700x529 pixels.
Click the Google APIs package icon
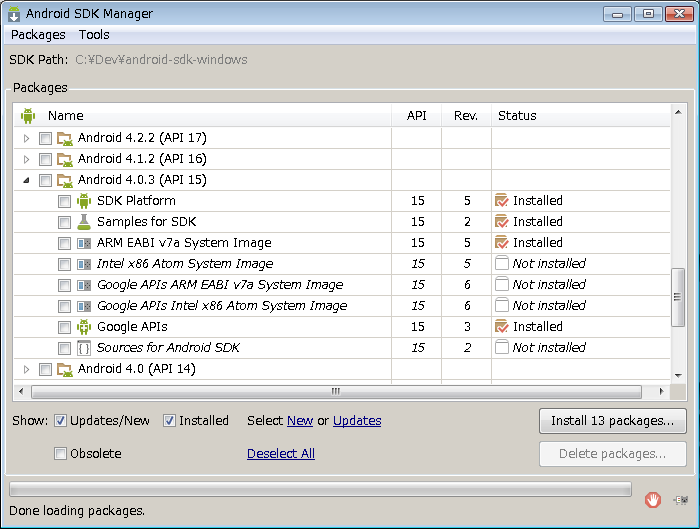(x=84, y=327)
